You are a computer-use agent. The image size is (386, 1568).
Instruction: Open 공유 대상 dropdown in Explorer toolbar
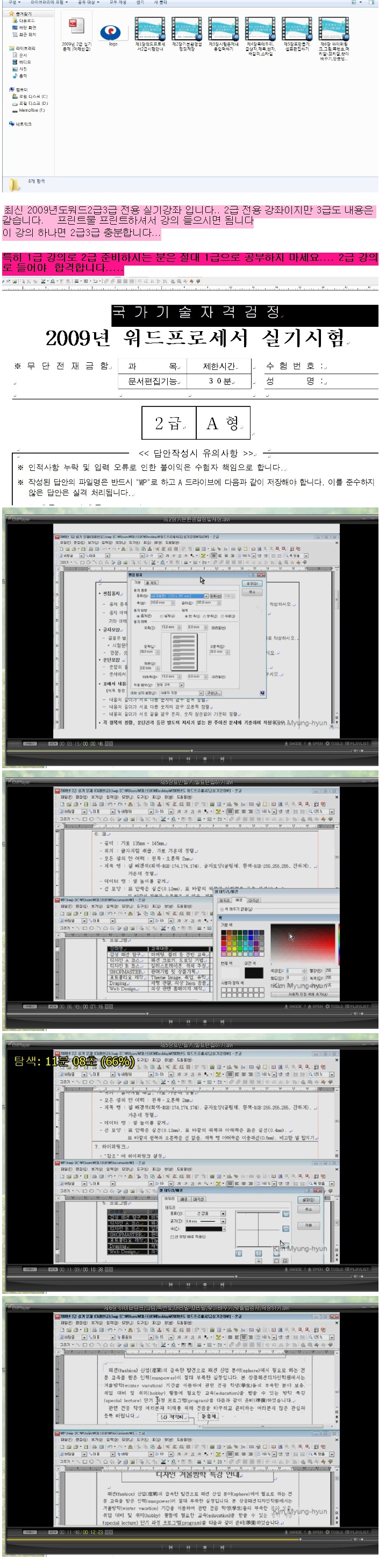click(88, 3)
